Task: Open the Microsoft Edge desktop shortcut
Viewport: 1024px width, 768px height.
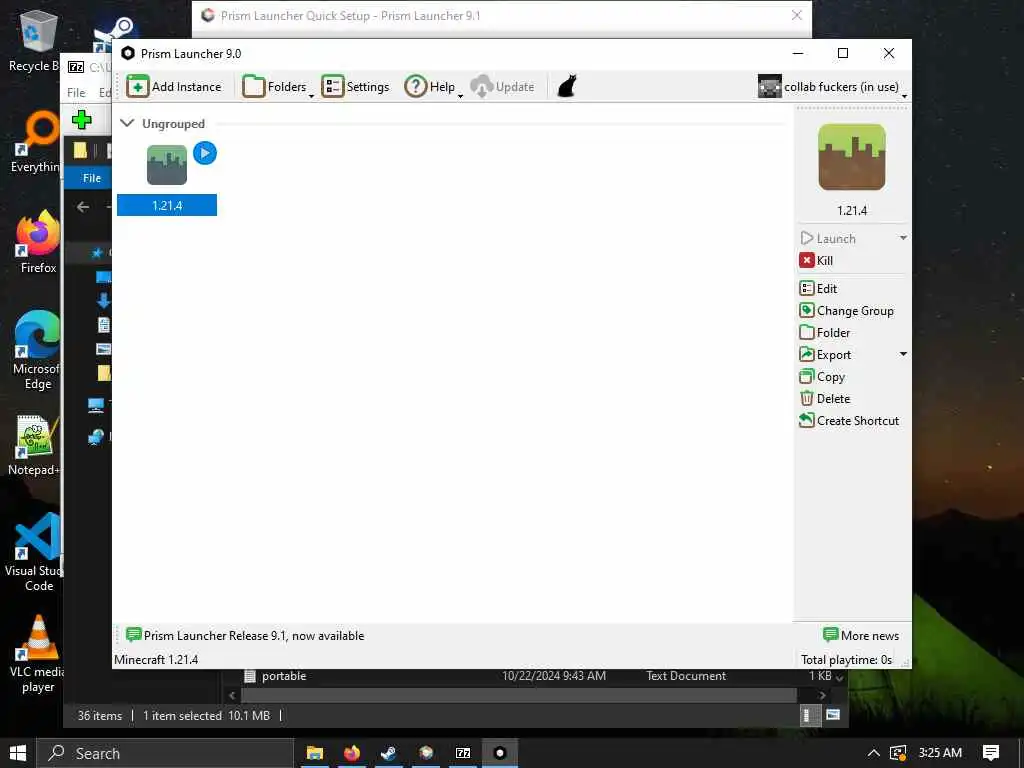Action: tap(37, 350)
